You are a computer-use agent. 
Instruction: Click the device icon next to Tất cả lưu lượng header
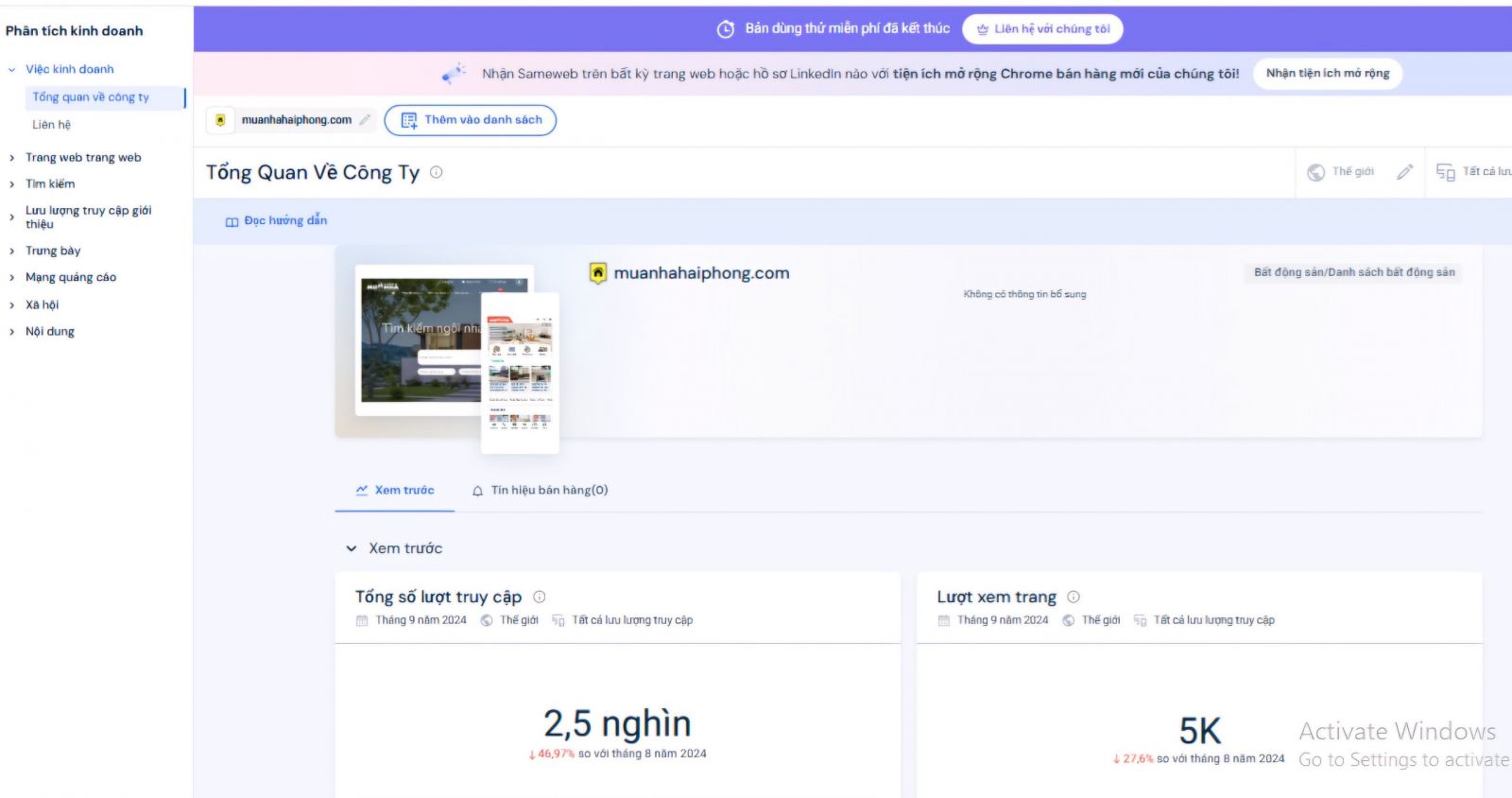pyautogui.click(x=1445, y=172)
